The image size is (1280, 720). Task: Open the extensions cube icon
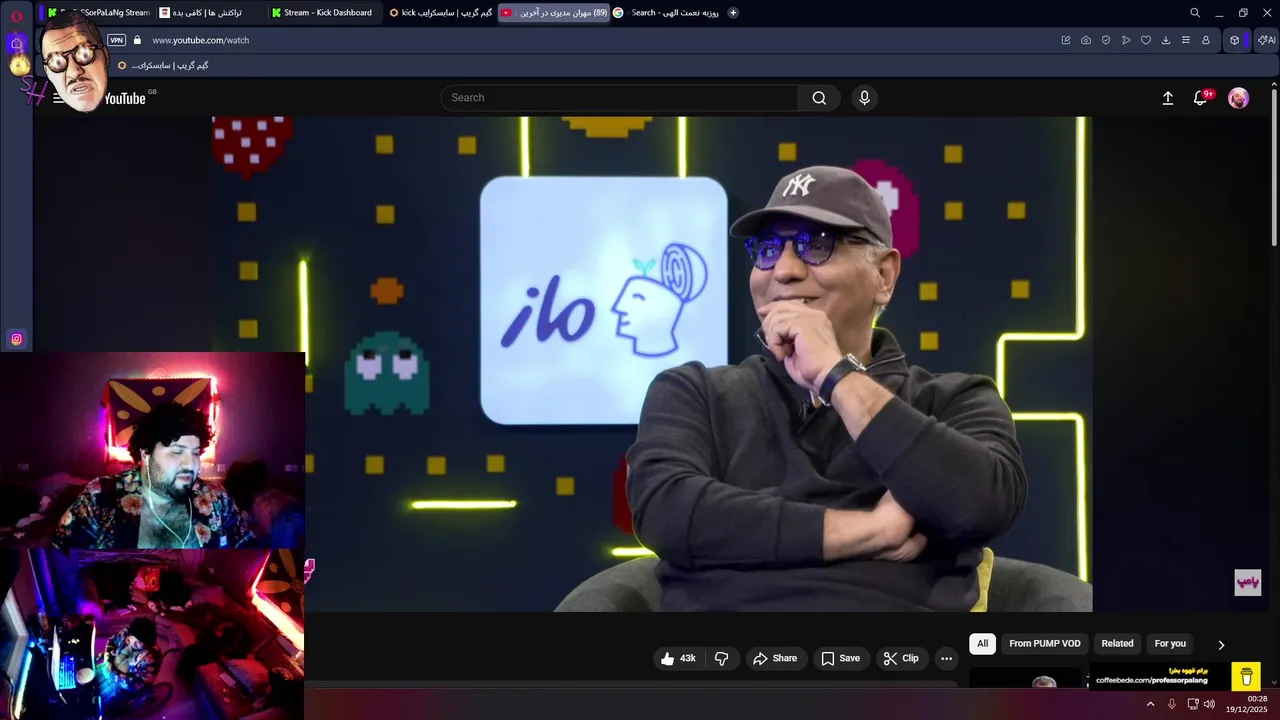pyautogui.click(x=1235, y=40)
